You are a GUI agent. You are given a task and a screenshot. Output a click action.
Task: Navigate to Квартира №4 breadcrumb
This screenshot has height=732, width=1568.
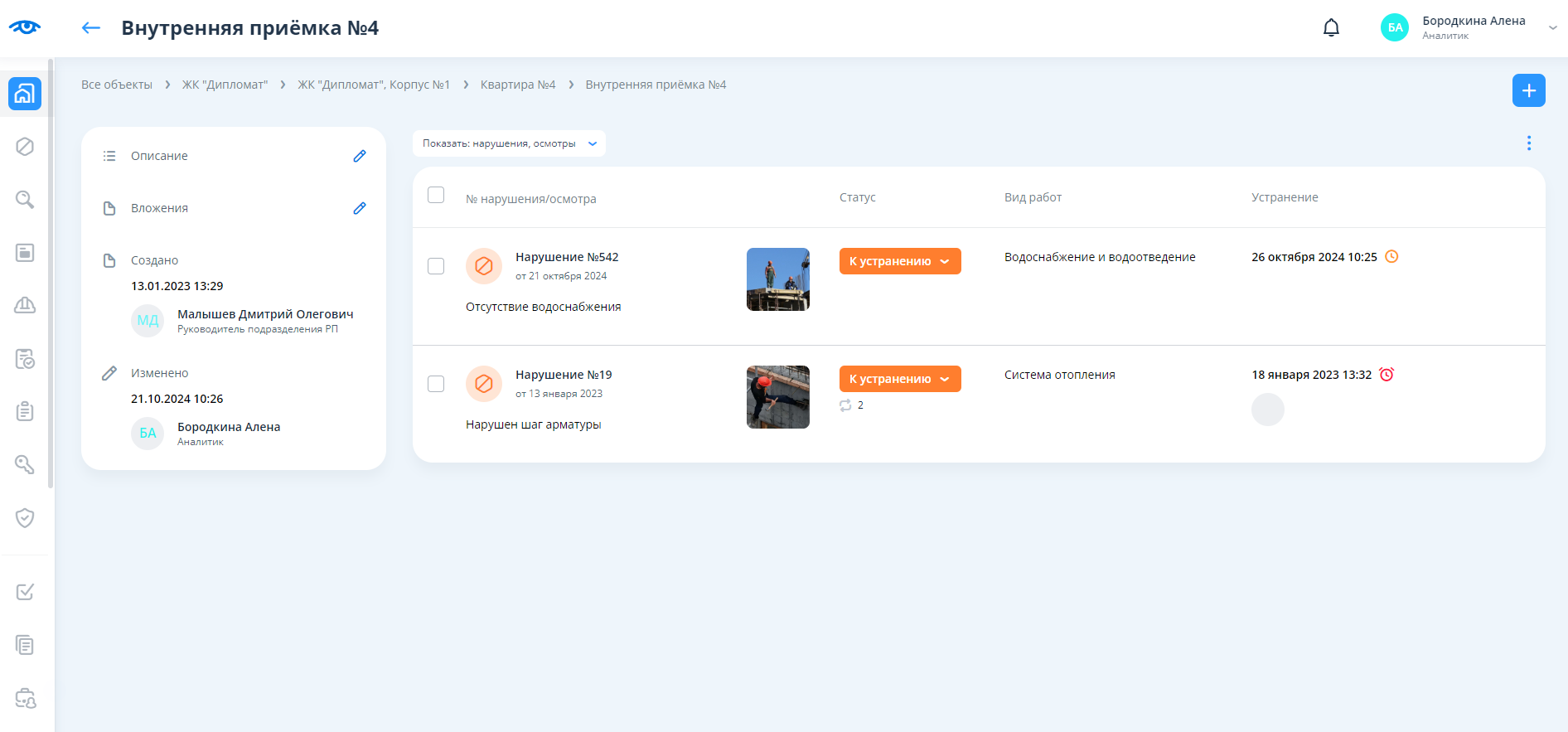[517, 85]
